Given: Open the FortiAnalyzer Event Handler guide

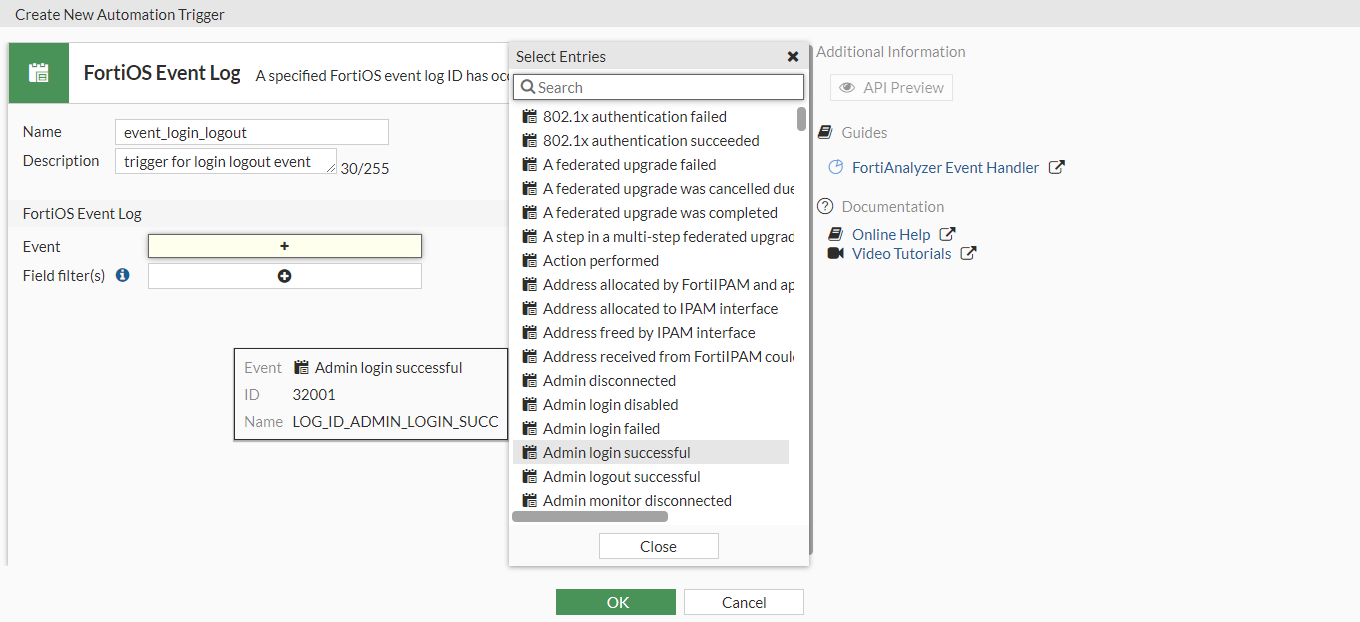Looking at the screenshot, I should click(x=943, y=168).
